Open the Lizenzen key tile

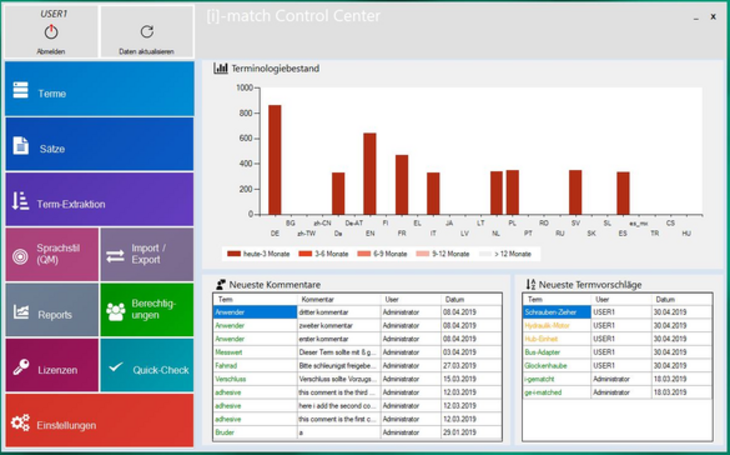pyautogui.click(x=51, y=368)
